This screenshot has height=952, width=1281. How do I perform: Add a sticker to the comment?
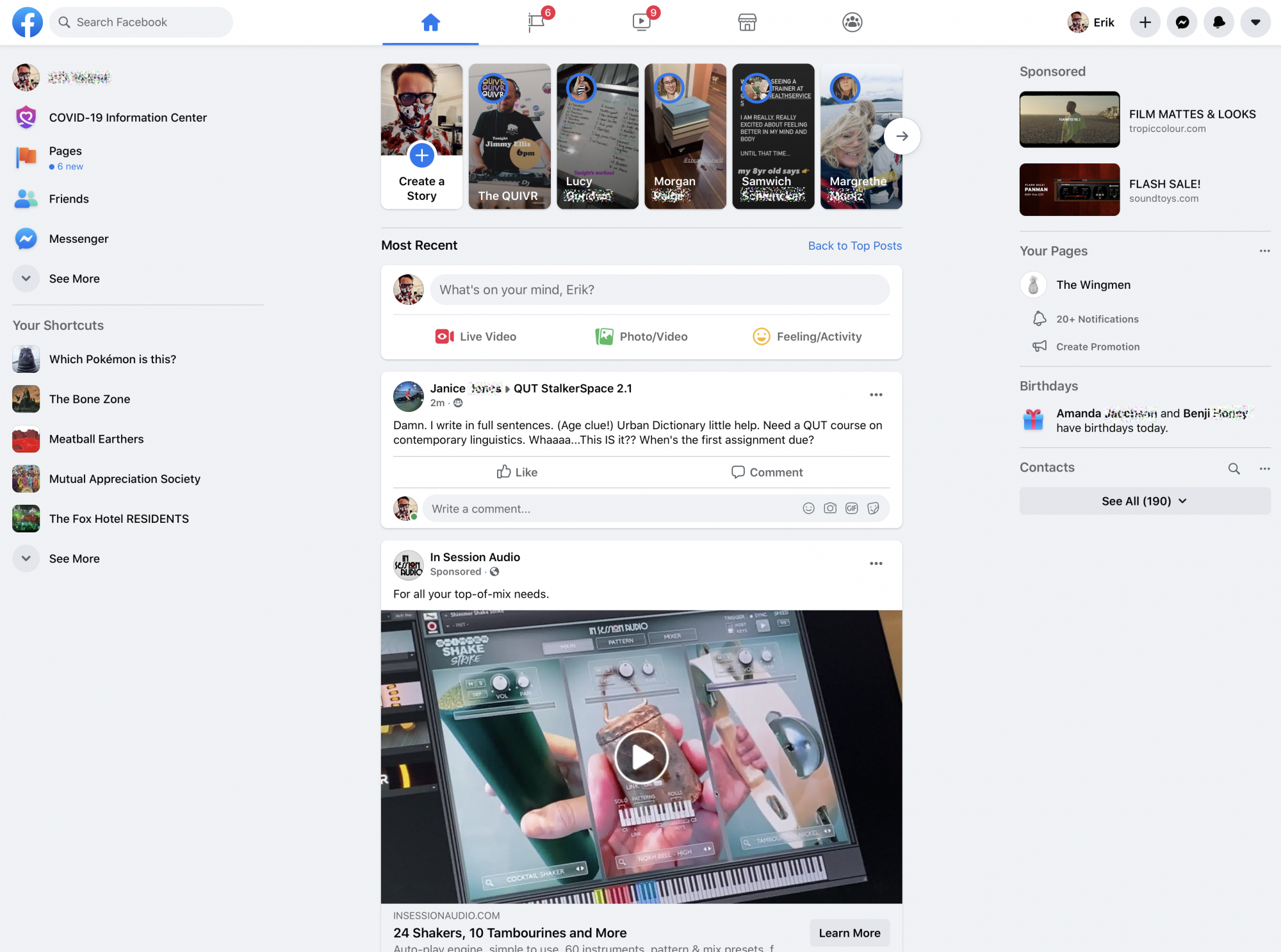point(873,508)
